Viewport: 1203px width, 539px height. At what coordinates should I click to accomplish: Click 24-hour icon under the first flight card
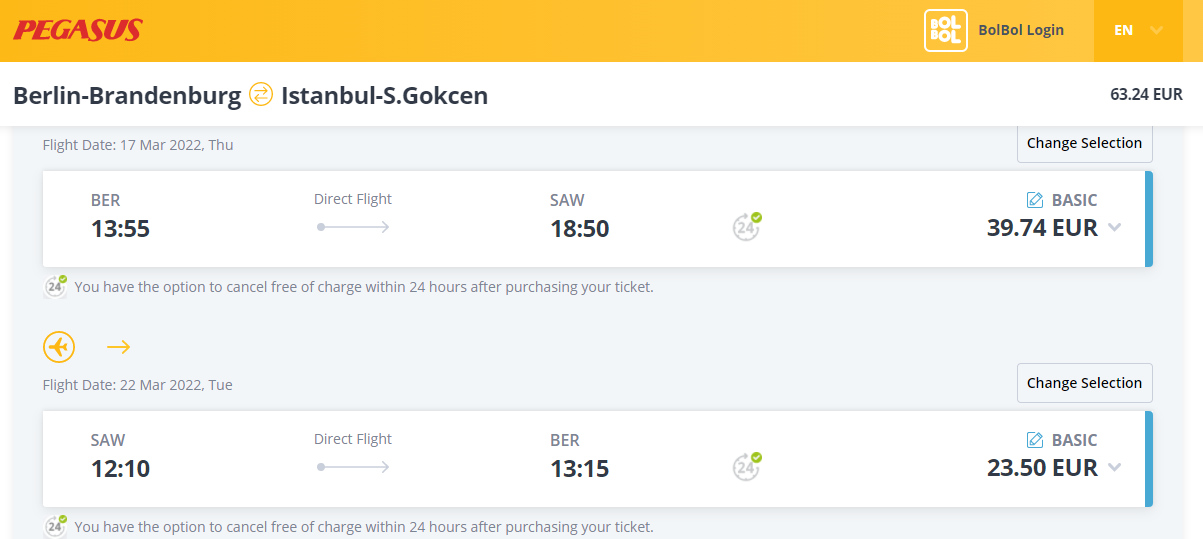point(56,286)
